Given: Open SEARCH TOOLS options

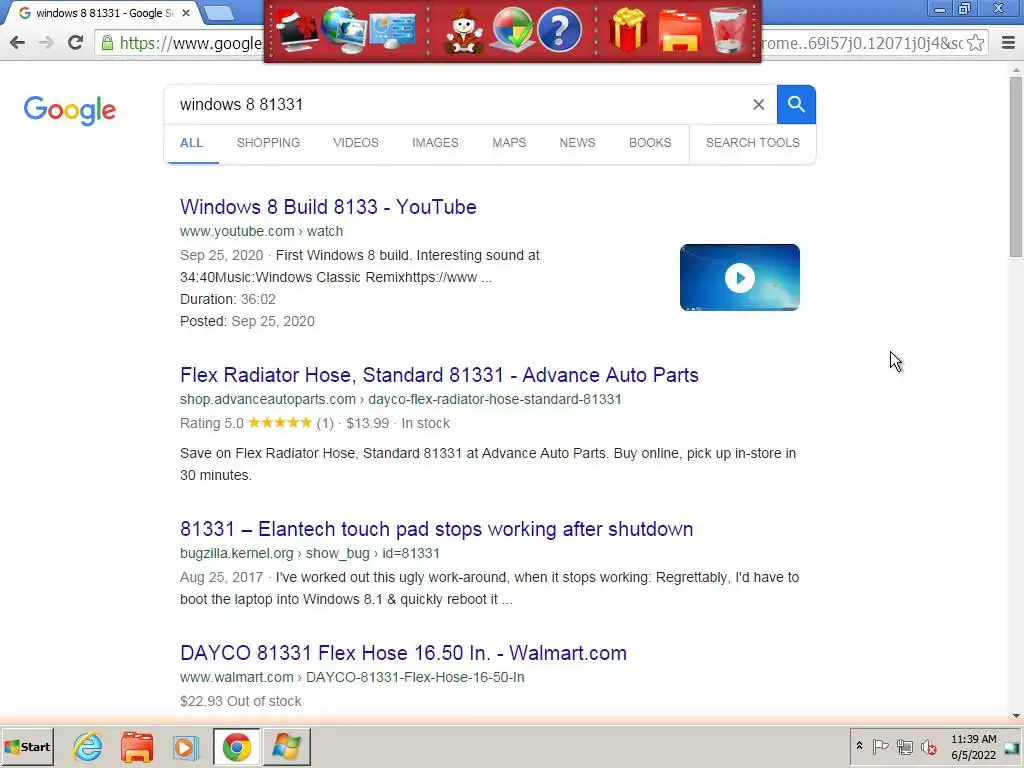Looking at the screenshot, I should click(752, 142).
